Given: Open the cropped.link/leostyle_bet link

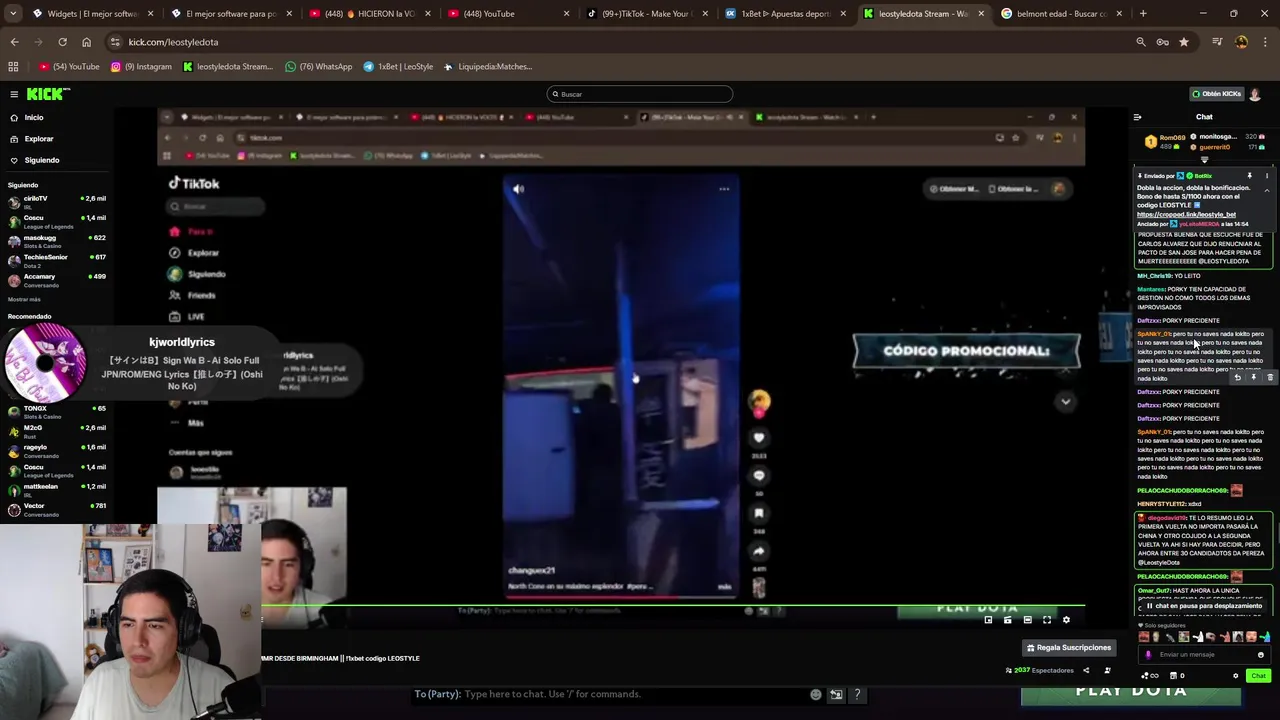Looking at the screenshot, I should 1186,214.
